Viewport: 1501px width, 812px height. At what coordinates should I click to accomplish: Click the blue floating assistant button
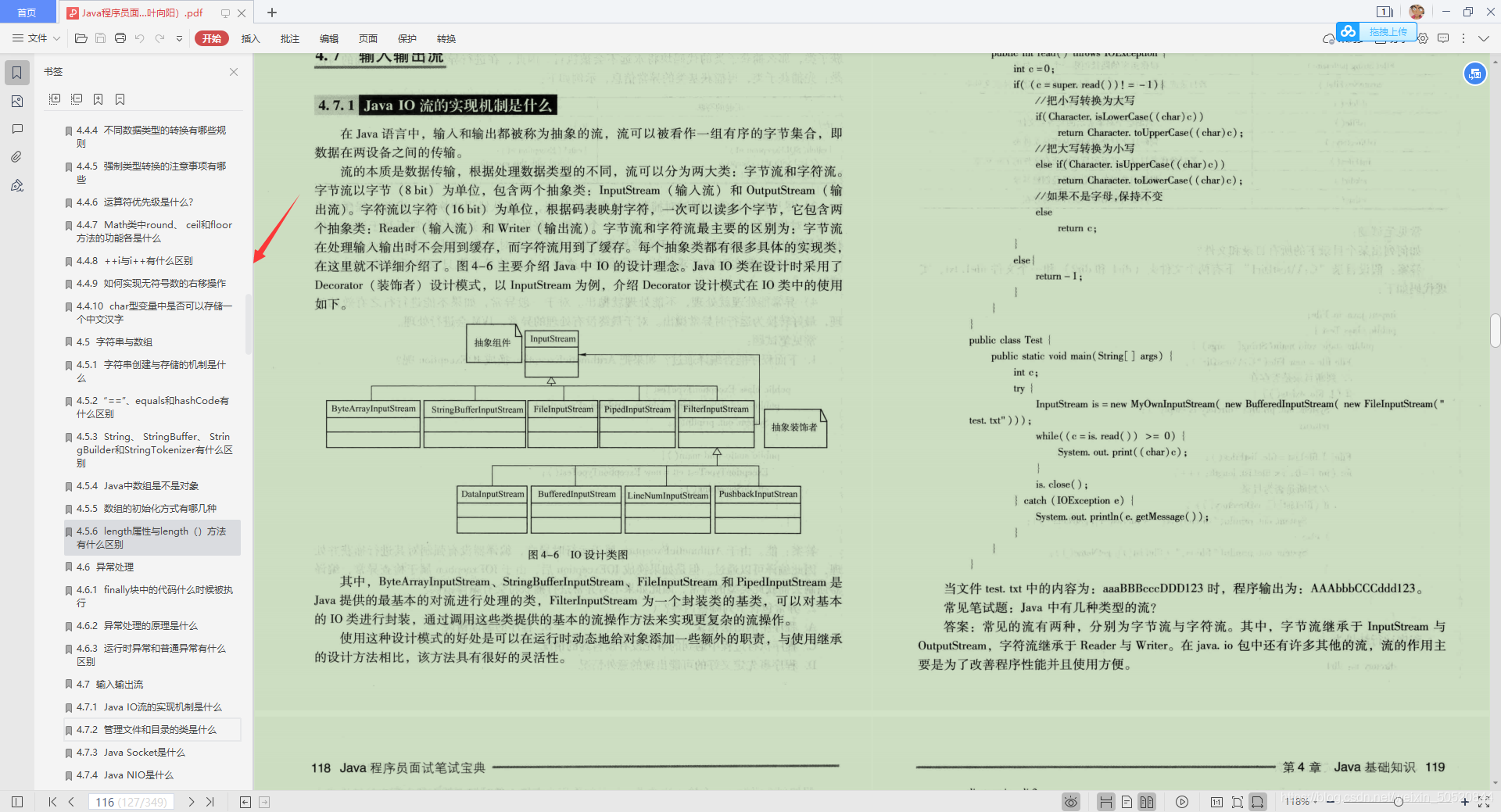(x=1475, y=73)
